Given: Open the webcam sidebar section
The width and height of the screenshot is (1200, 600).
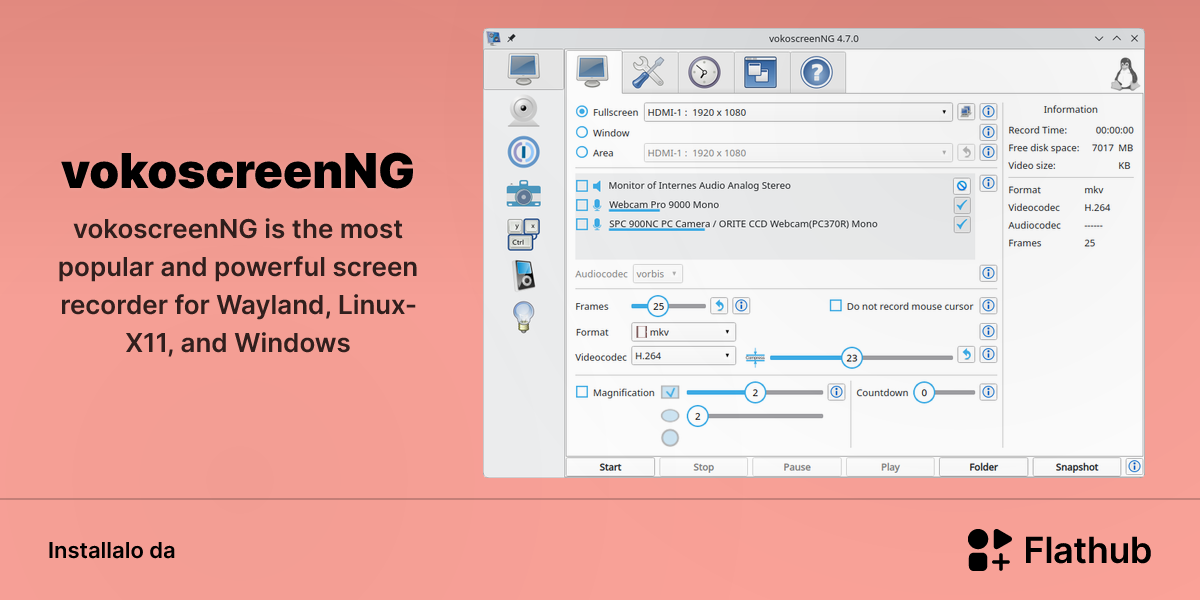Looking at the screenshot, I should (x=524, y=111).
